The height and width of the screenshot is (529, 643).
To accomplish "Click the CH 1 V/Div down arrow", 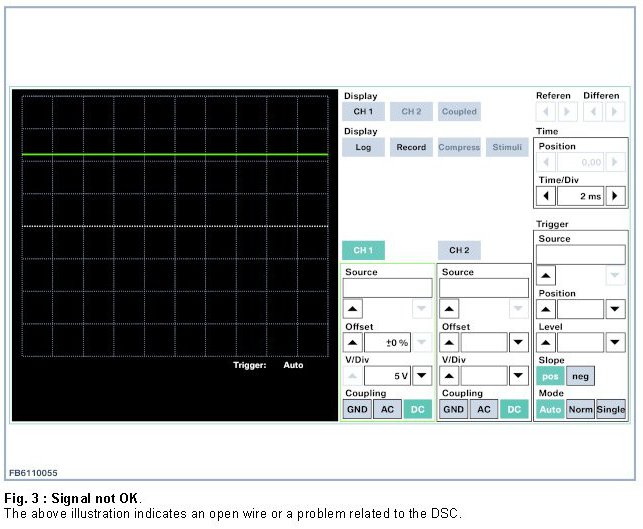I will 422,376.
